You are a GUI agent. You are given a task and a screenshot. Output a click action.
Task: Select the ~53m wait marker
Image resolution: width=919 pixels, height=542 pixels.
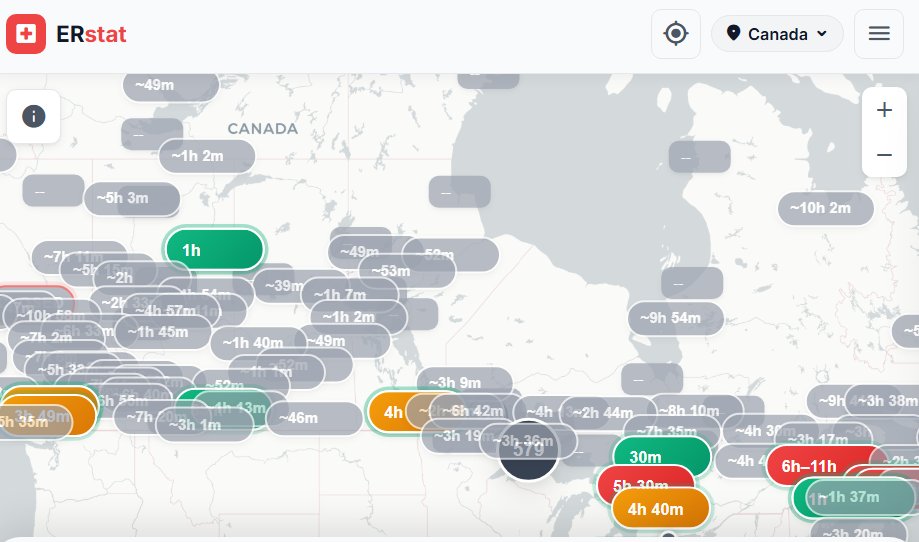tap(406, 271)
